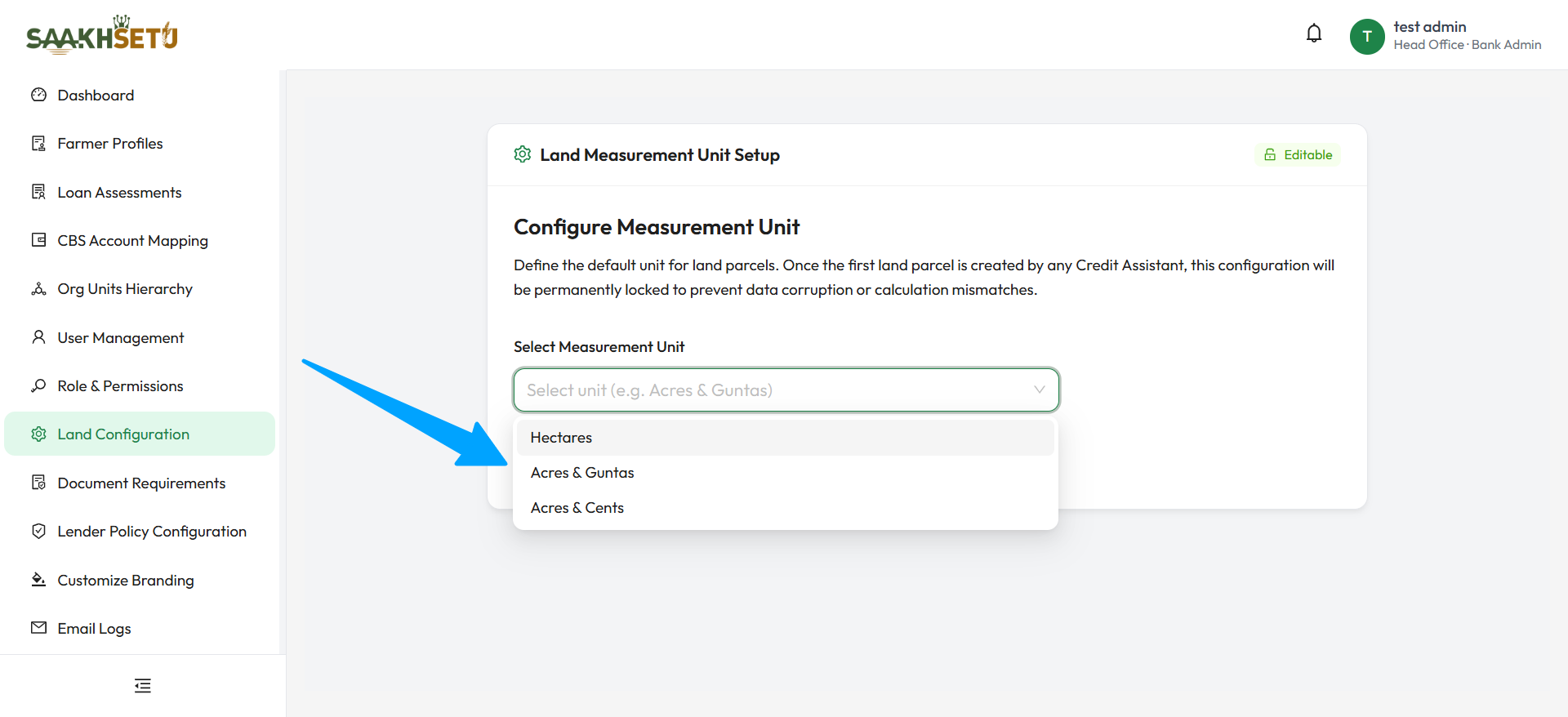Click the Loan Assessments sidebar icon
Screen dimensions: 1568x717
(38, 192)
